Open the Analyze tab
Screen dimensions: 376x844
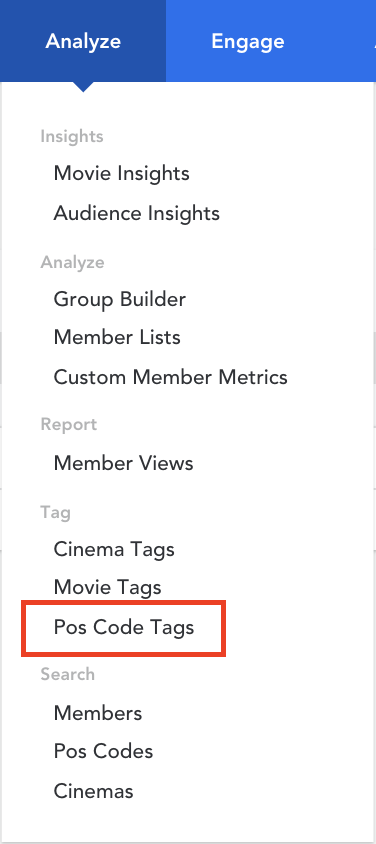tap(83, 41)
